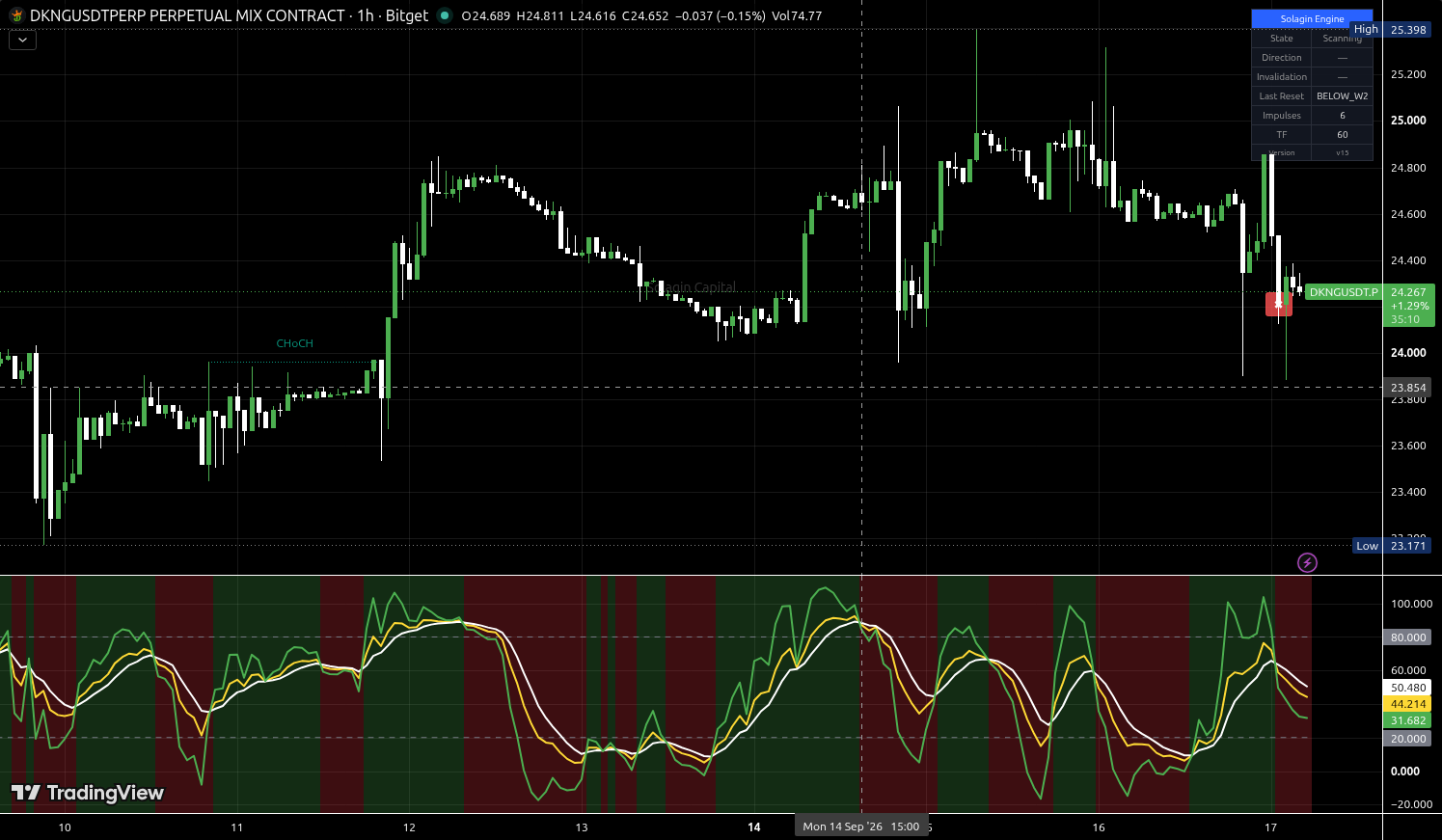Click the Vol74.77 volume value
1442x840 pixels.
pyautogui.click(x=797, y=15)
